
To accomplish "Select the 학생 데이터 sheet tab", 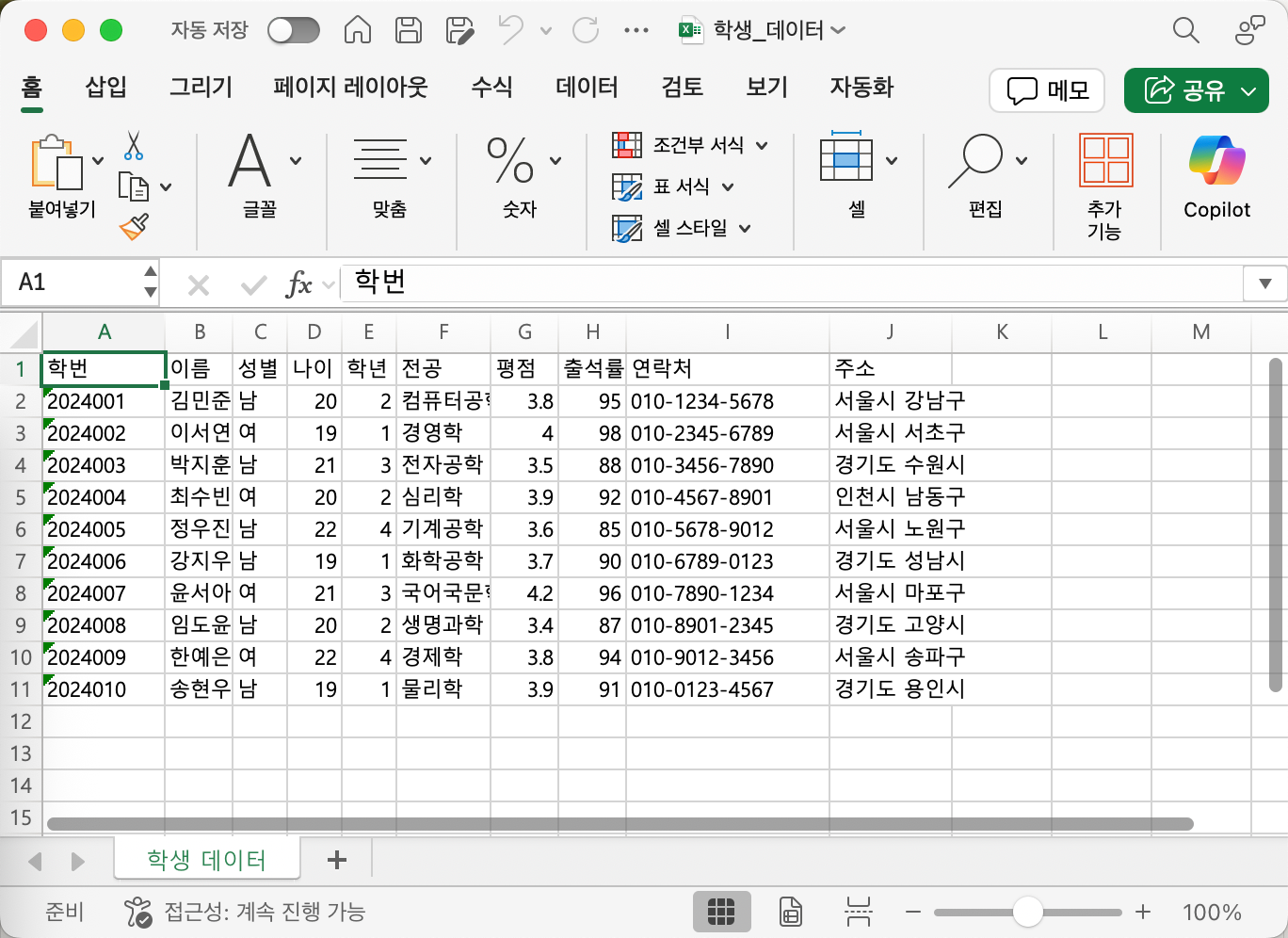I will [x=206, y=860].
